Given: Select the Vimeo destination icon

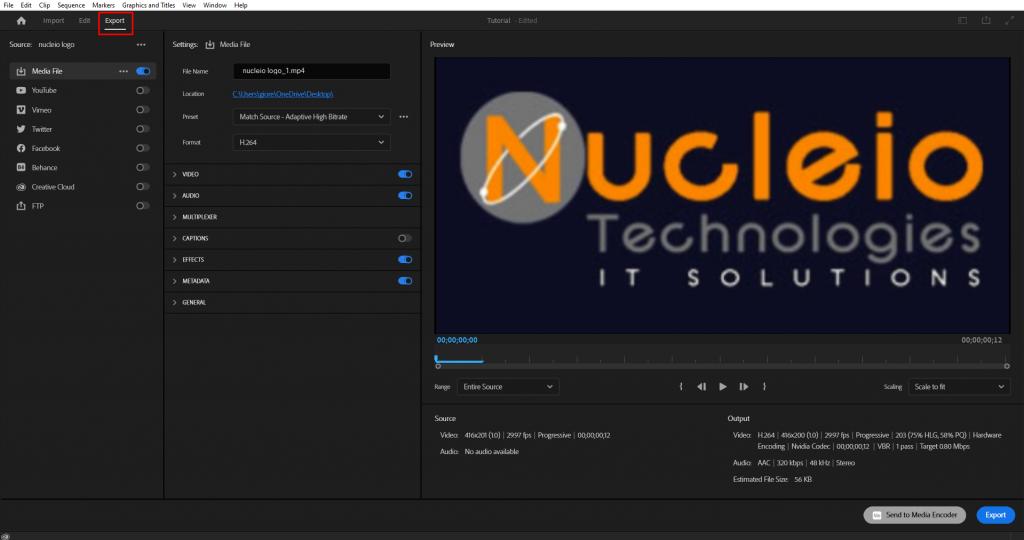Looking at the screenshot, I should [21, 110].
